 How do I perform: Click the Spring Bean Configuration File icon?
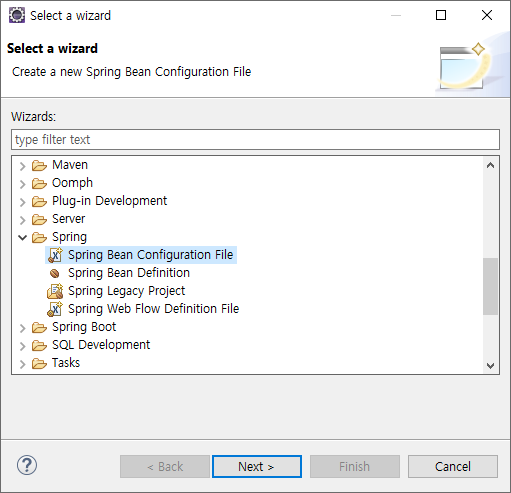pyautogui.click(x=55, y=255)
